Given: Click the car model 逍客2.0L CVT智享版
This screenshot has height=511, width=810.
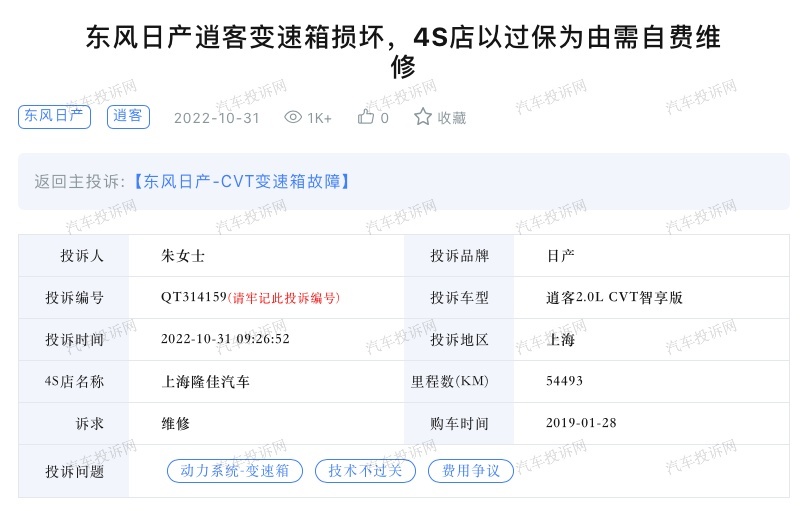Looking at the screenshot, I should tap(614, 297).
